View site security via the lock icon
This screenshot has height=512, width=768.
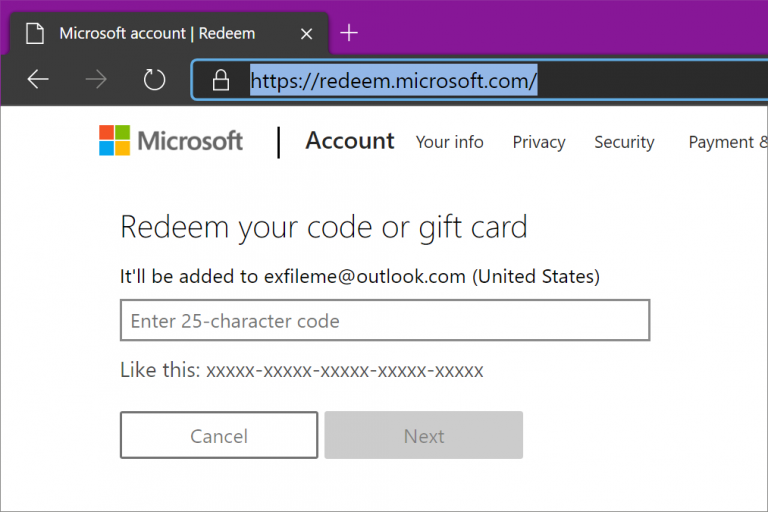tap(220, 80)
